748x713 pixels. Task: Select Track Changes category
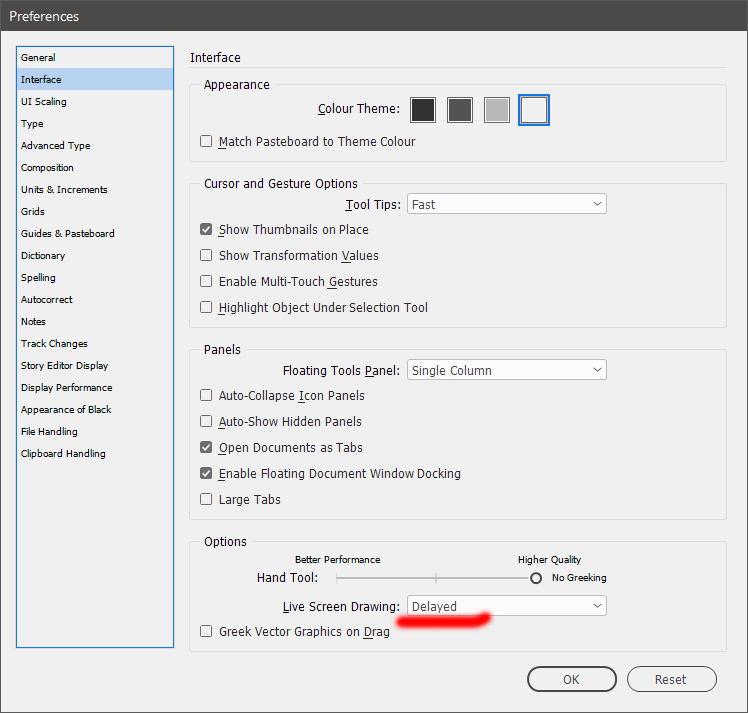[x=95, y=343]
